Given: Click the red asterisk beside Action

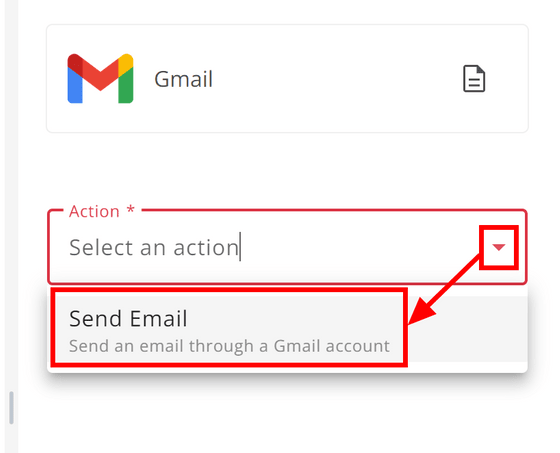Looking at the screenshot, I should click(x=131, y=209).
